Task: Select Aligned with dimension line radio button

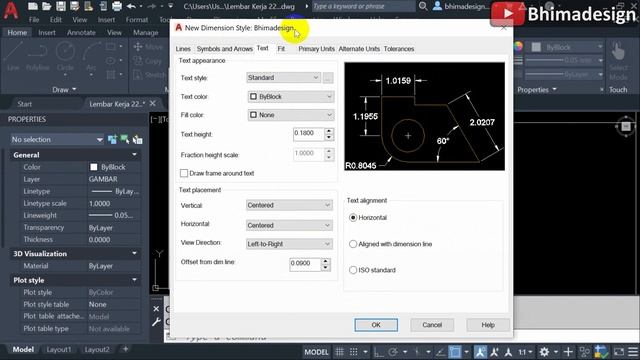Action: pos(353,244)
